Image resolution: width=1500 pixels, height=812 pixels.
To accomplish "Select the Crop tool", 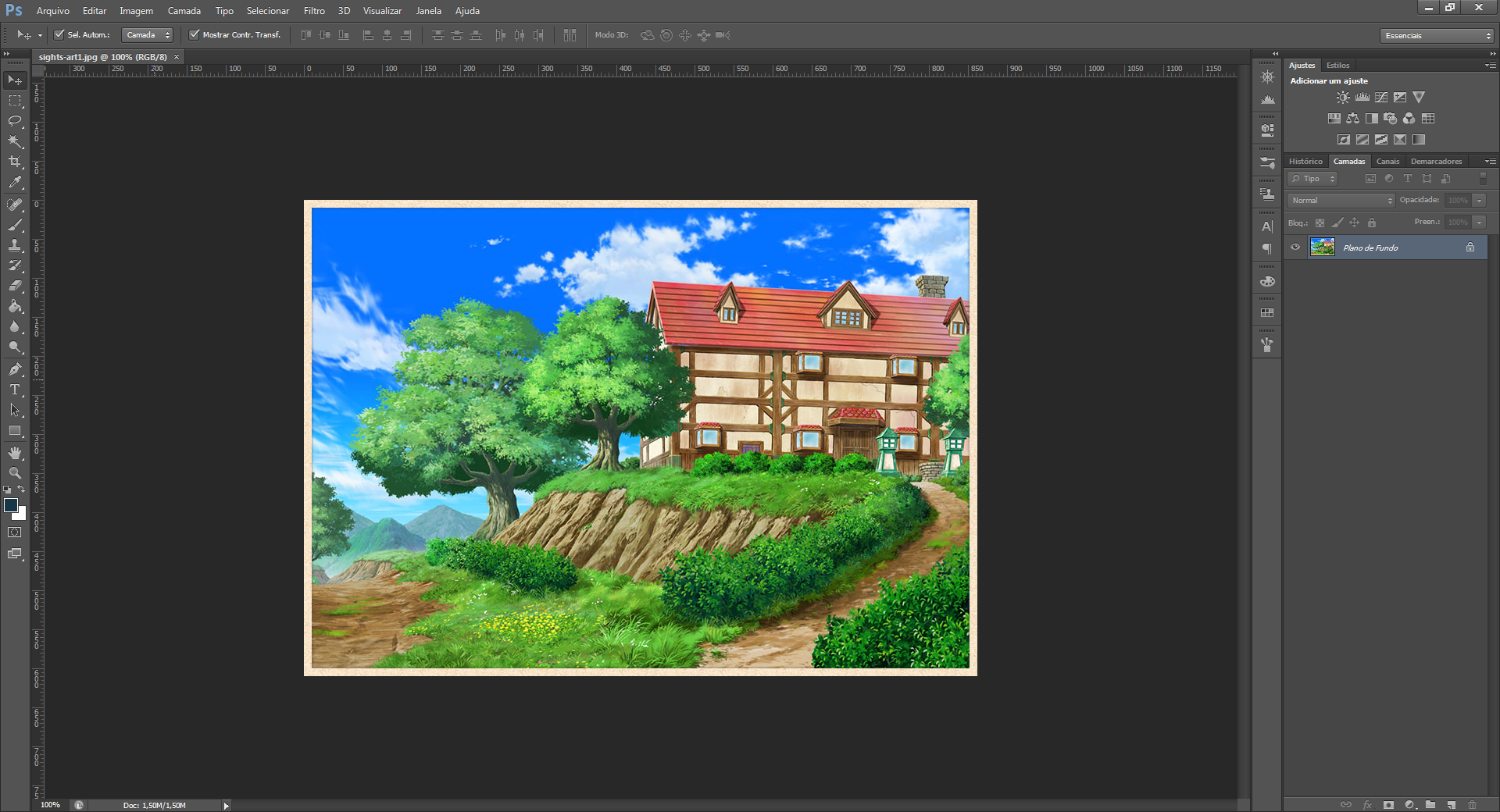I will tap(15, 162).
